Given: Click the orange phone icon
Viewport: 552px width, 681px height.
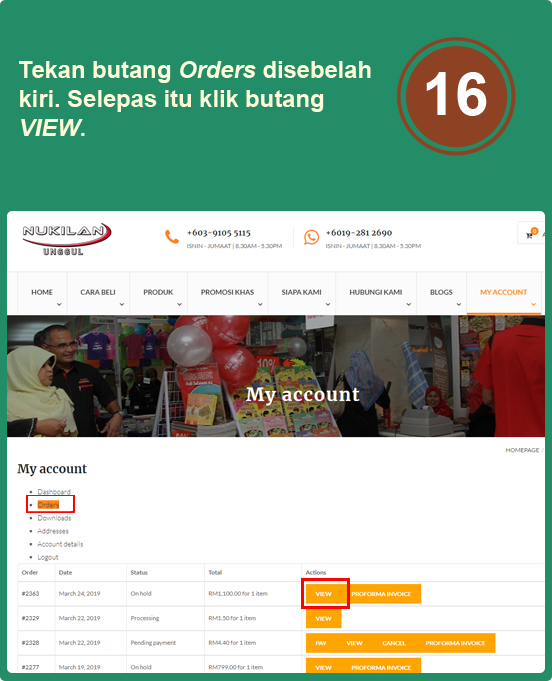Looking at the screenshot, I should [172, 237].
